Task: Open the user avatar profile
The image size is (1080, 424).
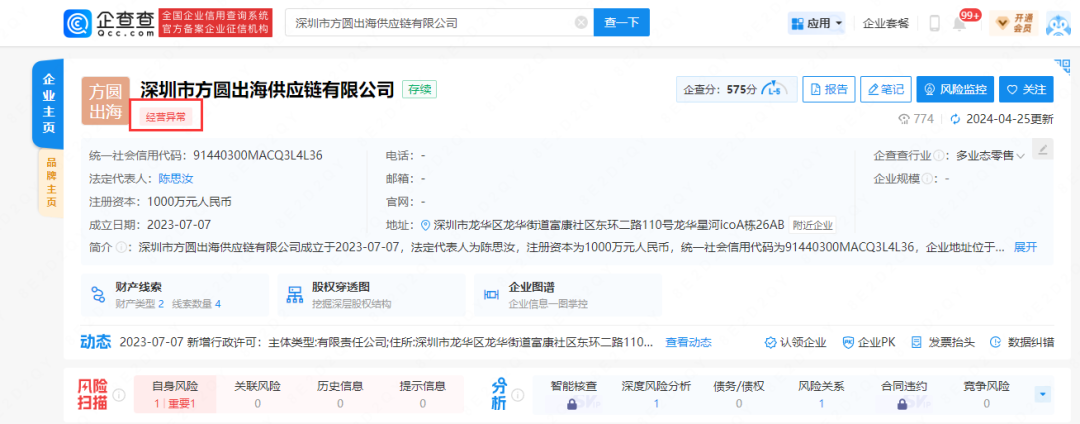Action: pyautogui.click(x=1059, y=23)
